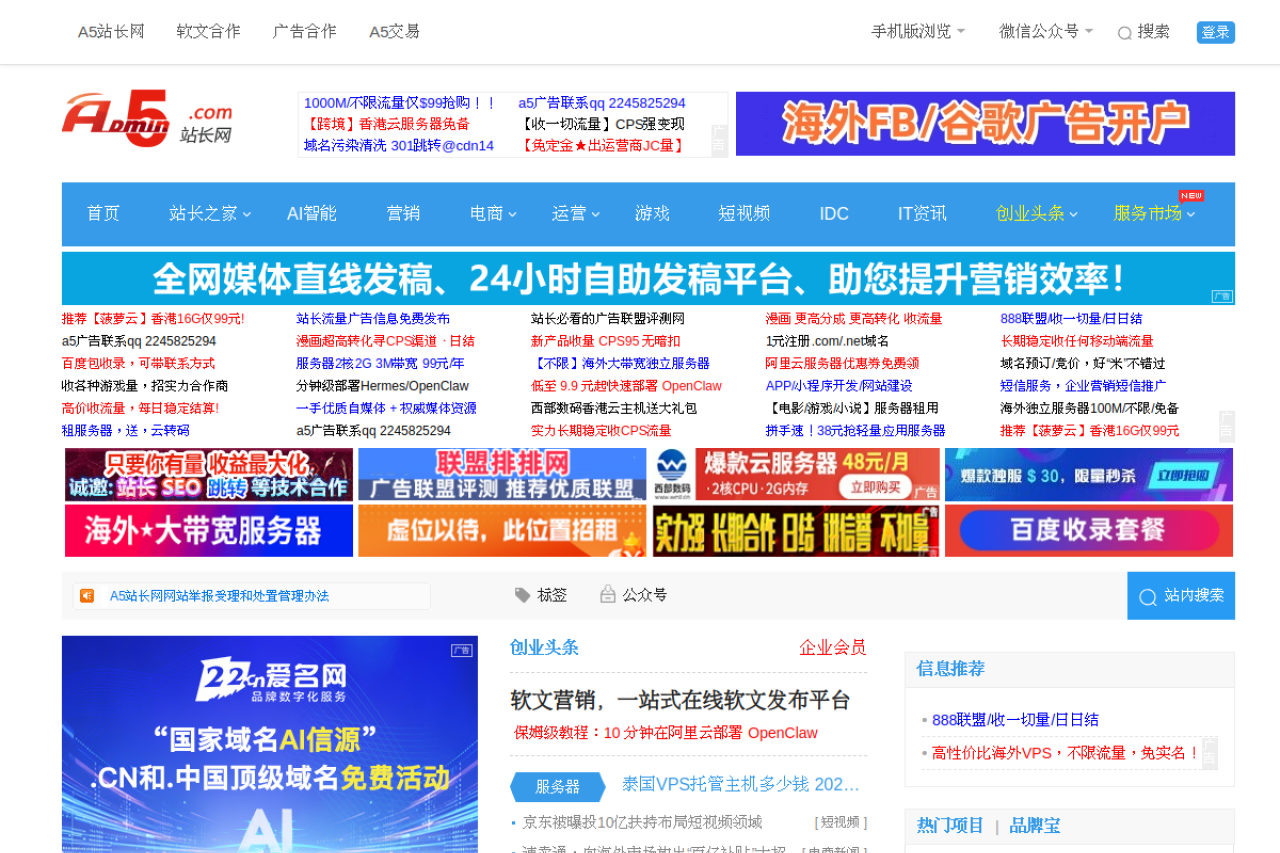Expand the 手机版浏览 dropdown

(961, 31)
